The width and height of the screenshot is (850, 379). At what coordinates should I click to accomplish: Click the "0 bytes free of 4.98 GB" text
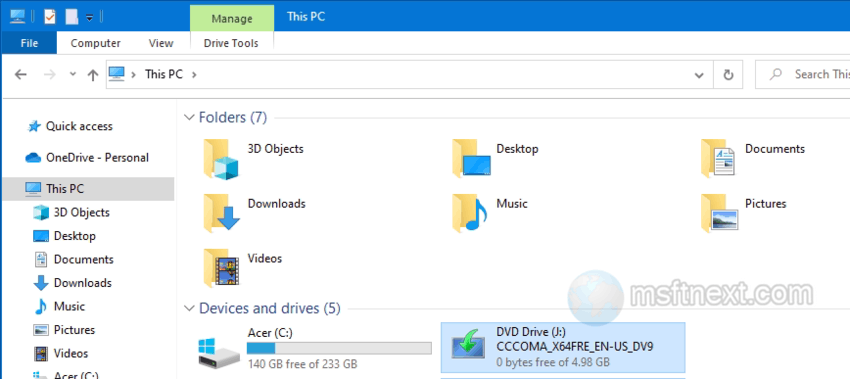[553, 362]
